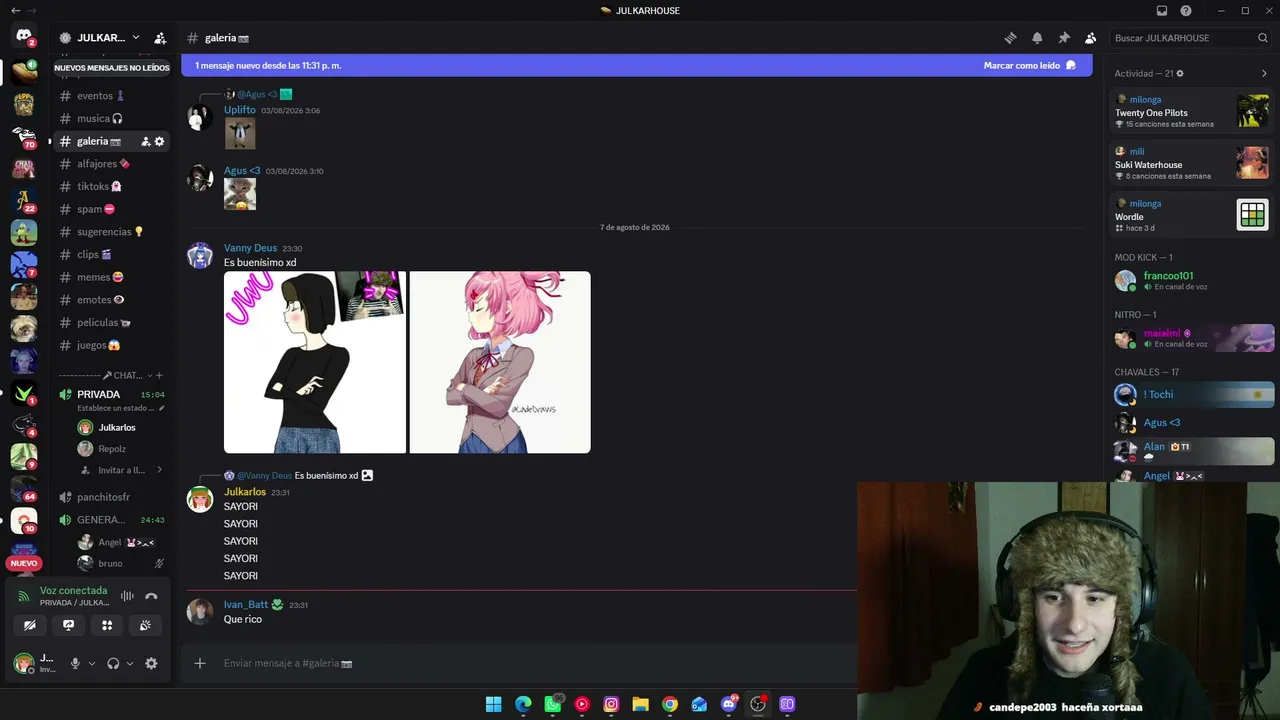This screenshot has height=720, width=1280.
Task: Open the peliculas channel
Action: coord(110,323)
